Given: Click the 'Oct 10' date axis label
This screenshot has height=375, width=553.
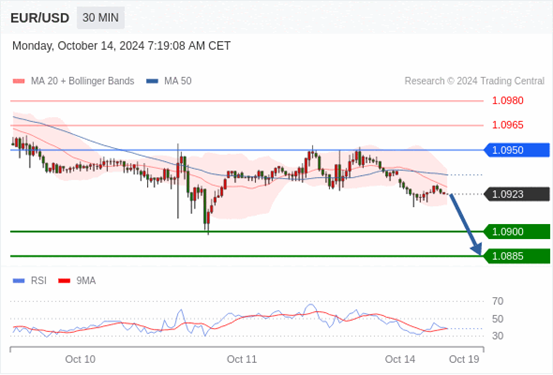Looking at the screenshot, I should (x=80, y=359).
